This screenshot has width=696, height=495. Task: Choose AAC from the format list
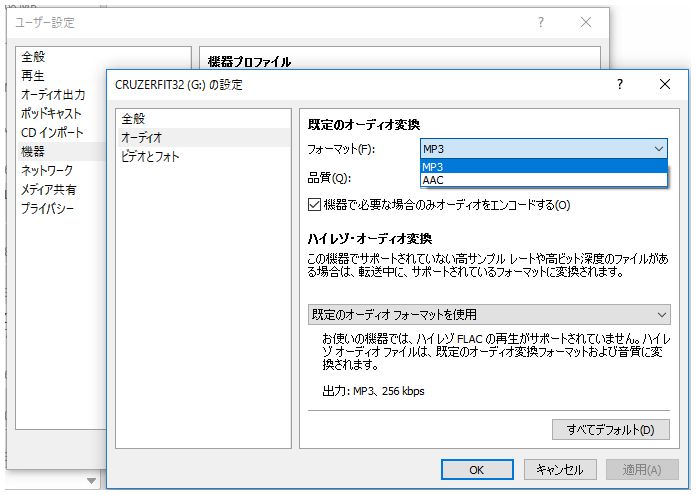[x=543, y=180]
